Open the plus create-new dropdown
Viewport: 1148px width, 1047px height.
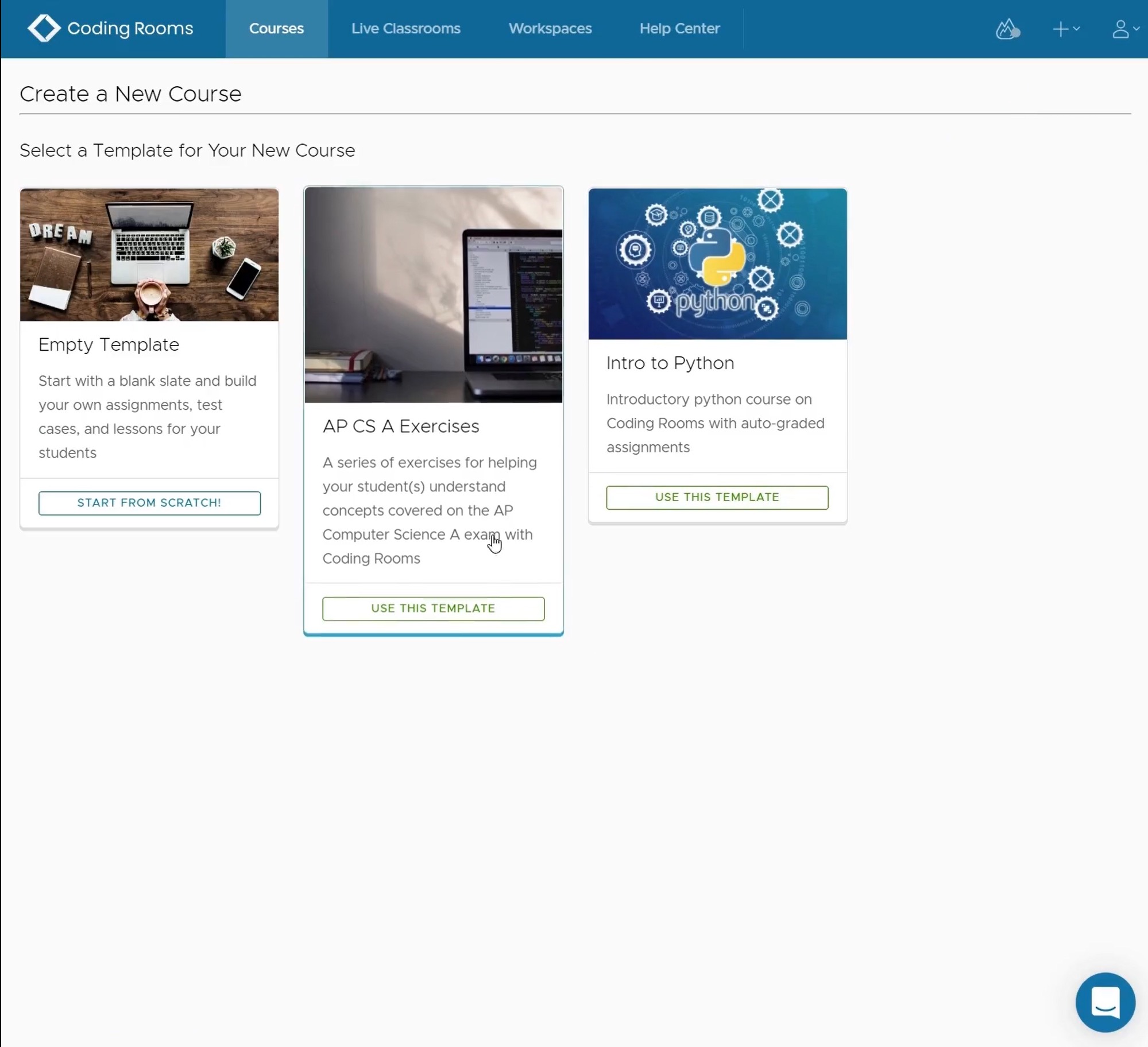(1065, 29)
